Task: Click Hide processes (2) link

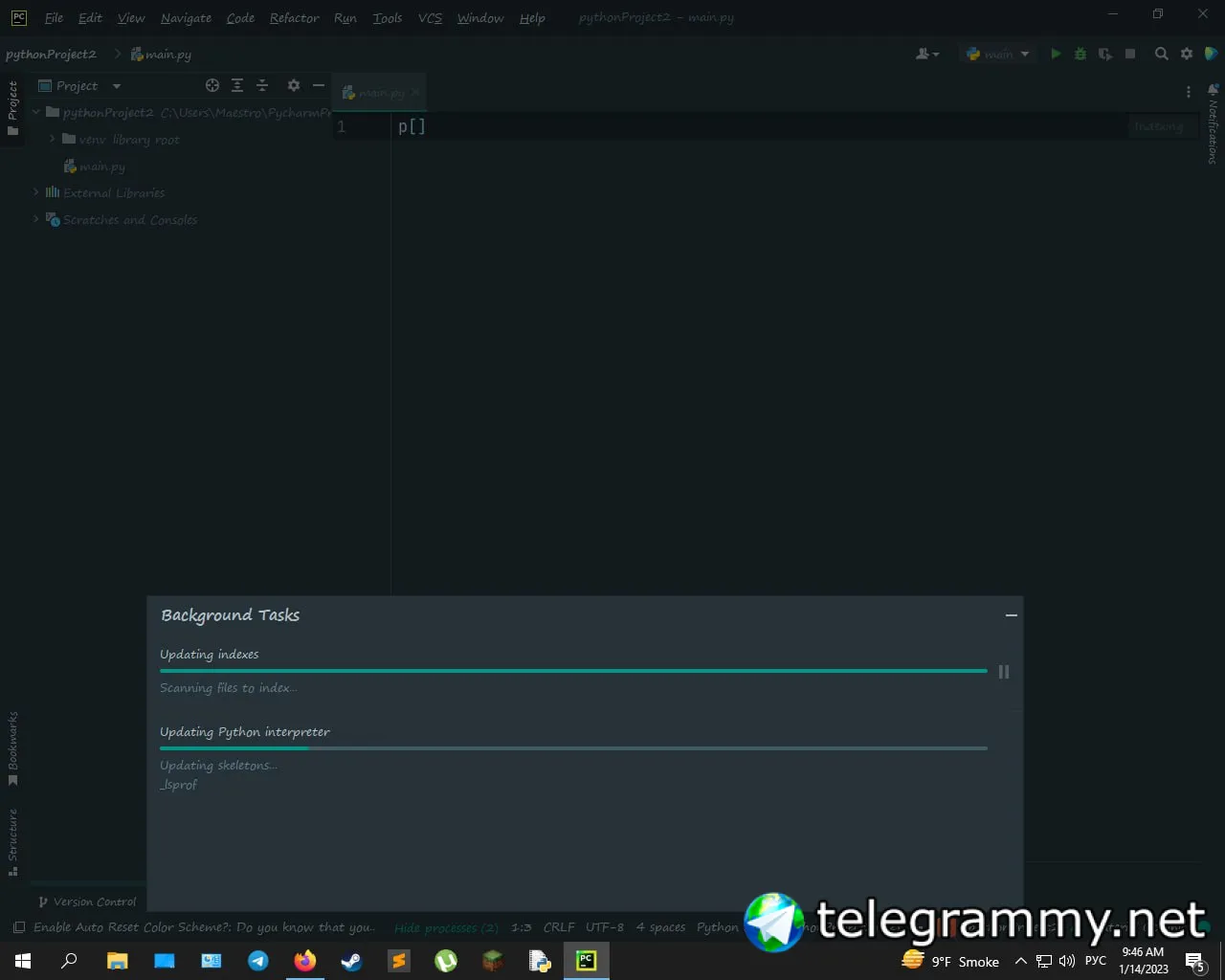Action: pyautogui.click(x=446, y=927)
